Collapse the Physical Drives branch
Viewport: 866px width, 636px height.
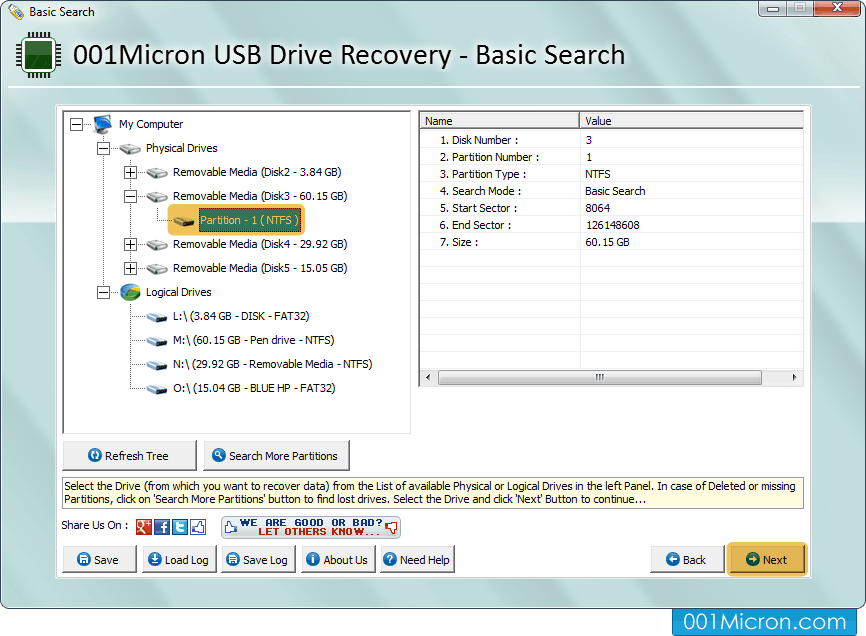tap(105, 148)
